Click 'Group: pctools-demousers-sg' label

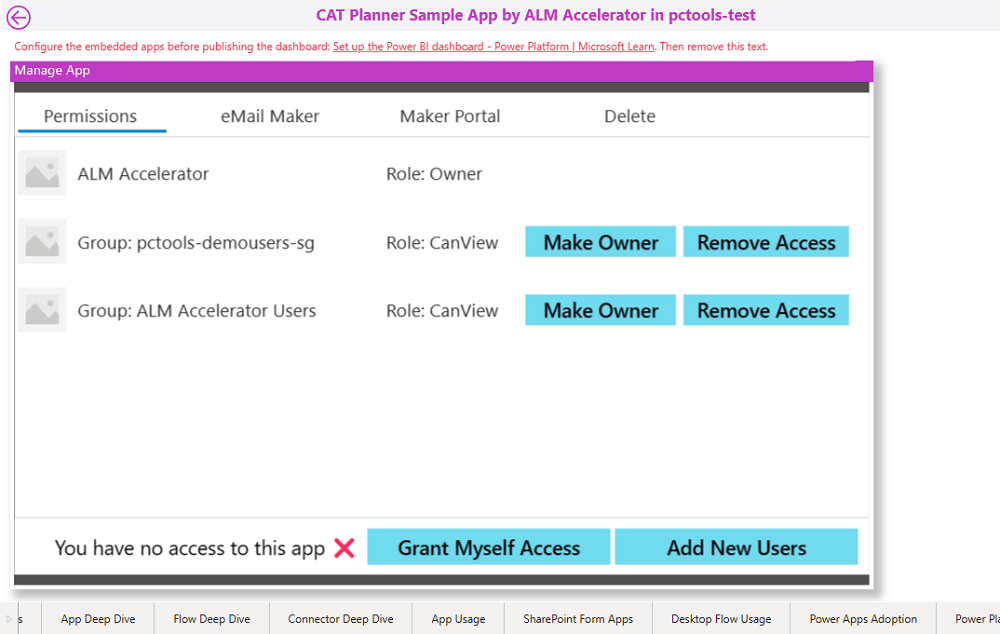[x=196, y=243]
